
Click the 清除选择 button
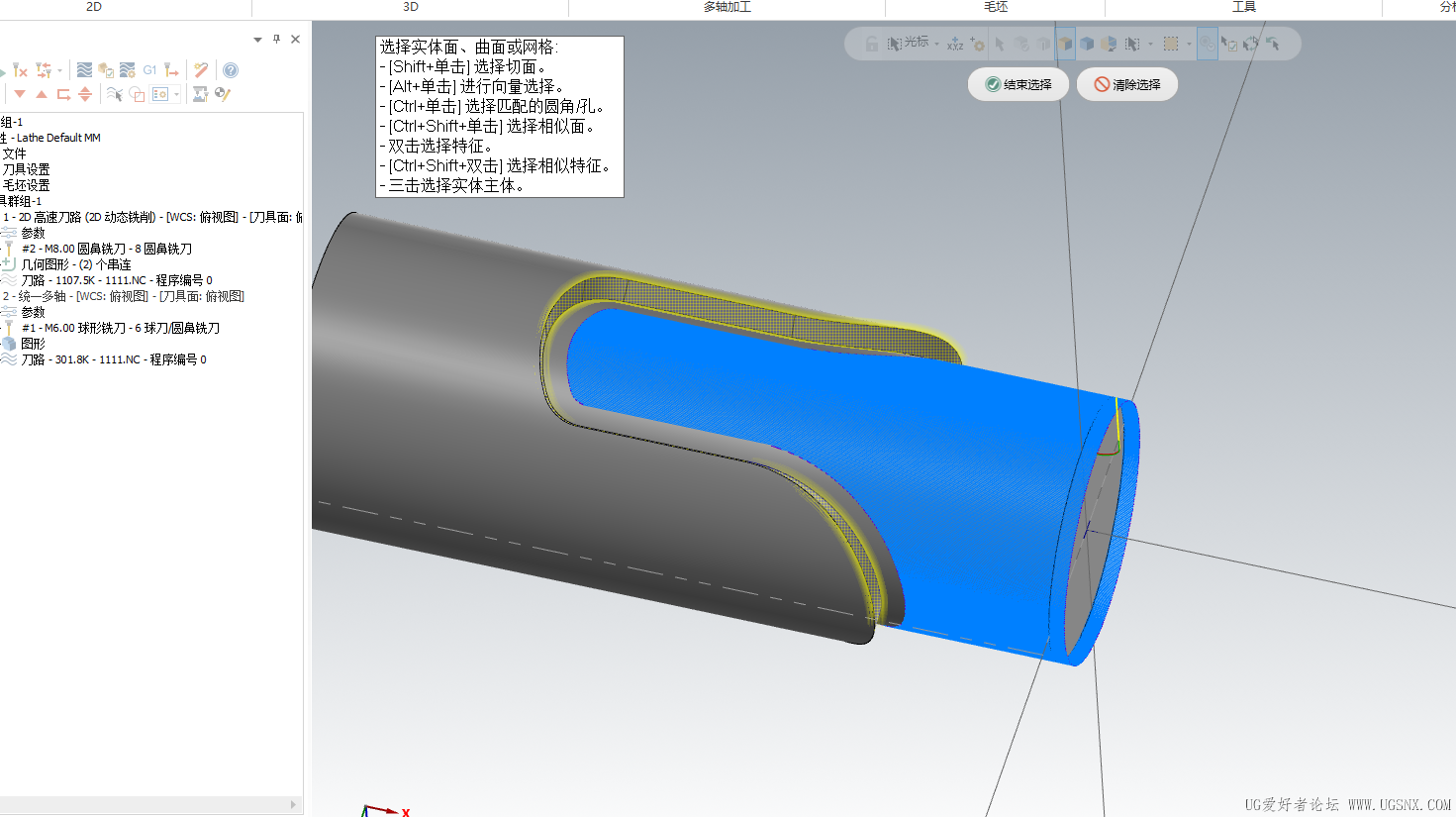pyautogui.click(x=1127, y=84)
